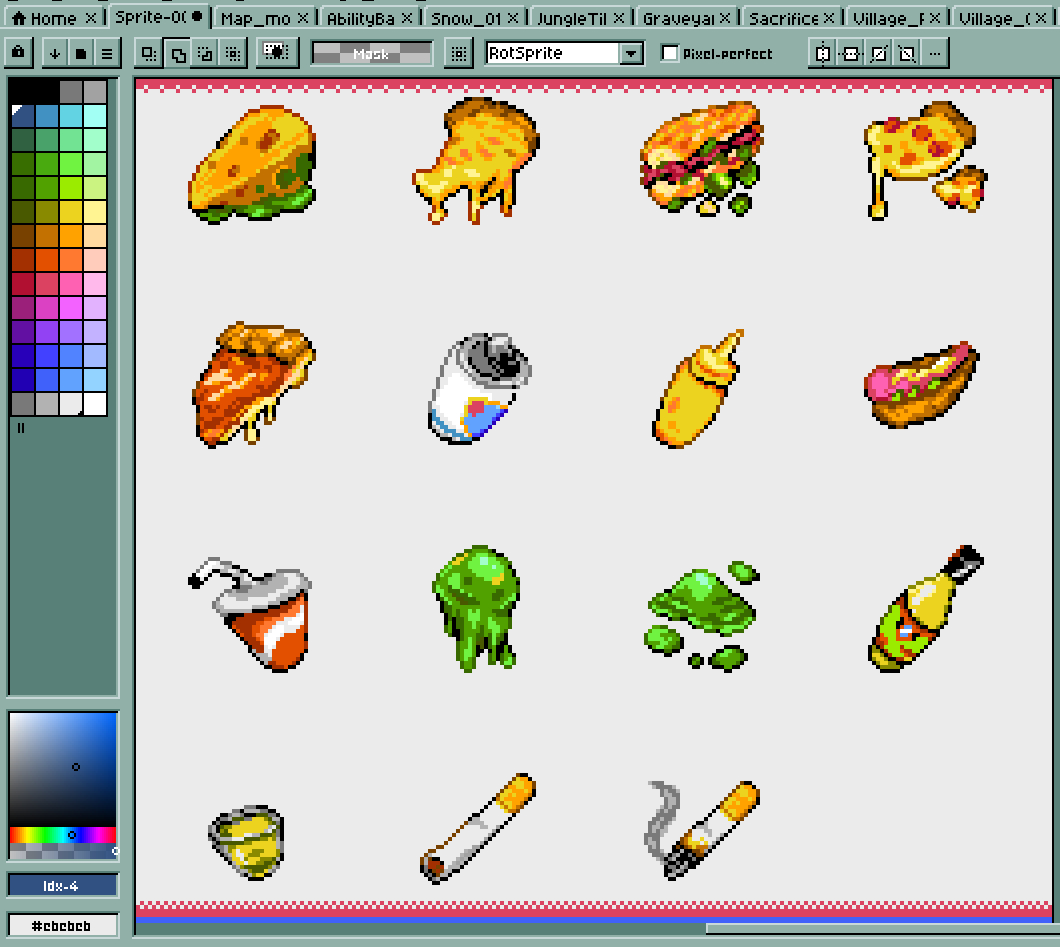Click the Idx-4 foreground color button
The image size is (1060, 947).
coord(63,886)
